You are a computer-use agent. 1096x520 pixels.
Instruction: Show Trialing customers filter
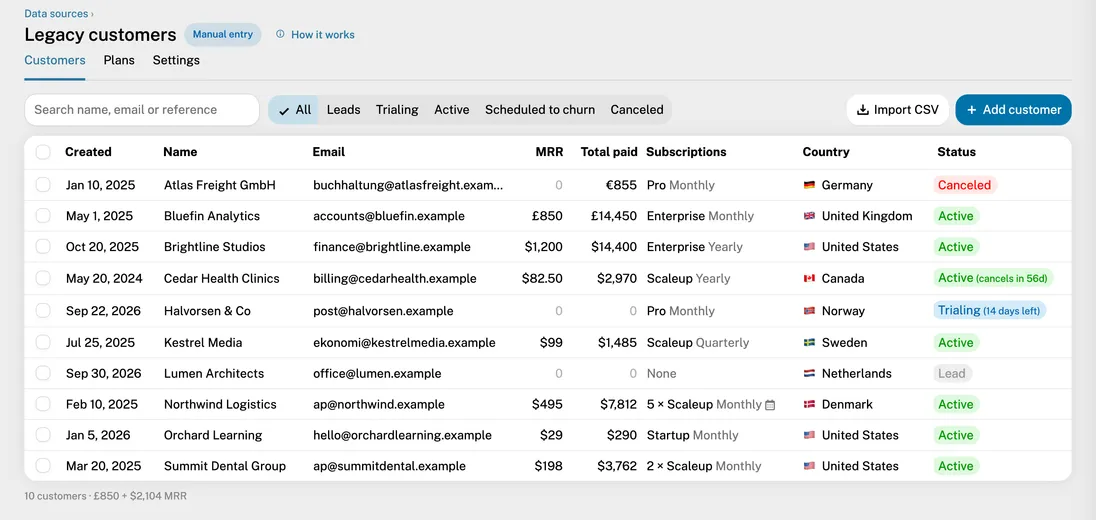click(x=397, y=110)
